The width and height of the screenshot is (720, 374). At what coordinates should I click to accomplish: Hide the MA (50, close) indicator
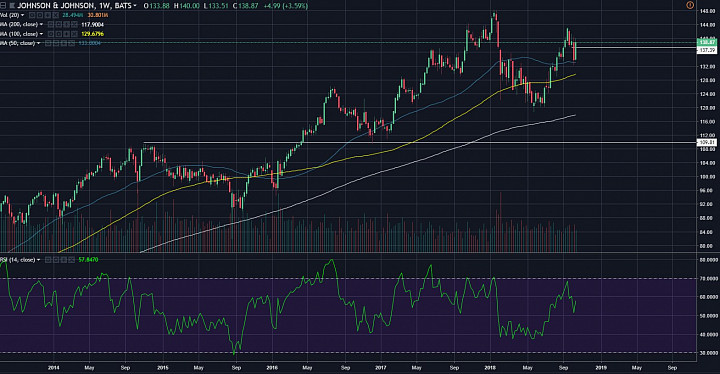tap(48, 43)
